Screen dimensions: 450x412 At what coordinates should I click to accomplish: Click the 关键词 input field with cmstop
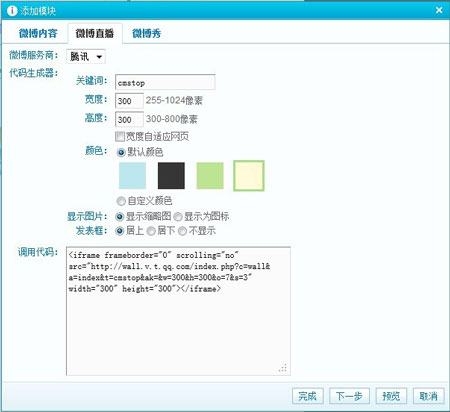pyautogui.click(x=165, y=82)
